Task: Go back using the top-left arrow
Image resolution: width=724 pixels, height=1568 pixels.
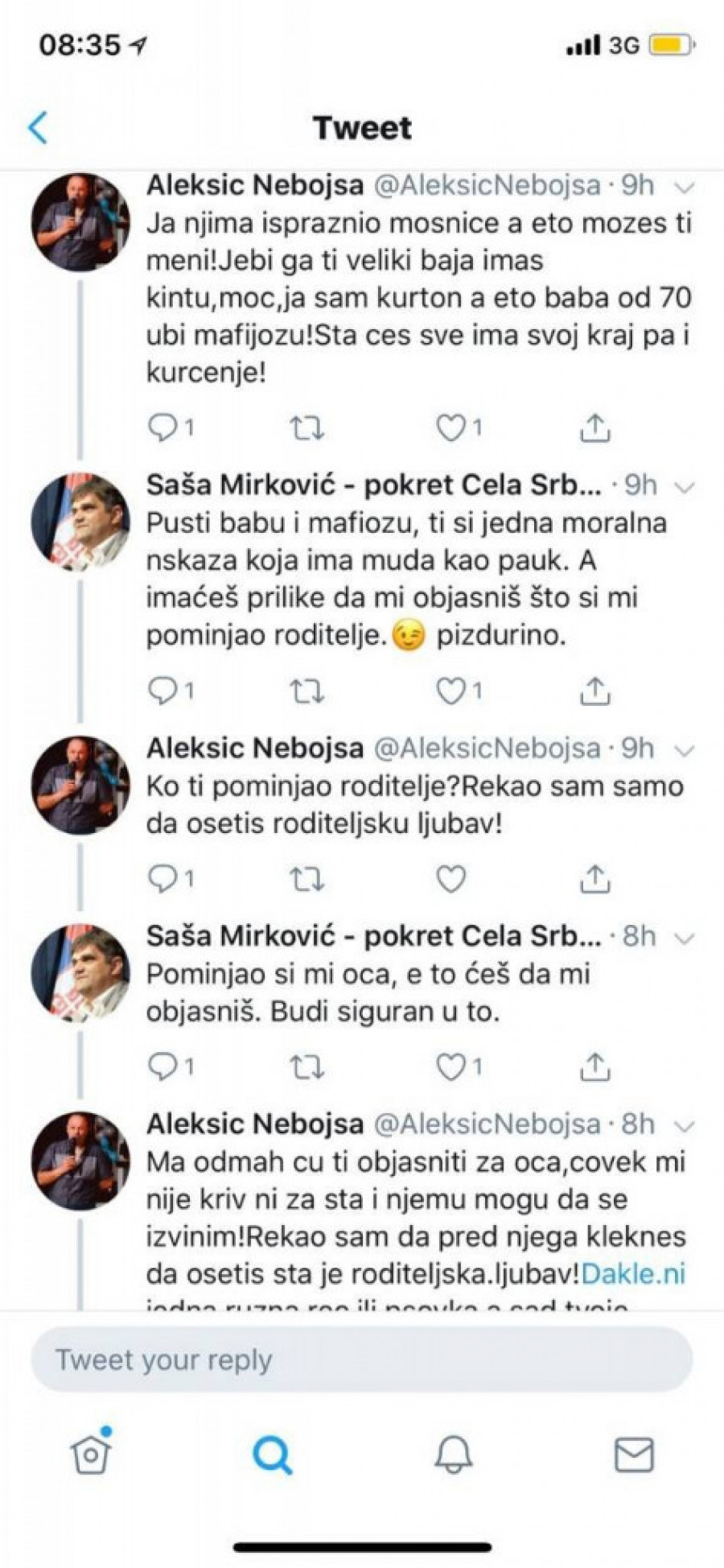Action: (x=38, y=128)
